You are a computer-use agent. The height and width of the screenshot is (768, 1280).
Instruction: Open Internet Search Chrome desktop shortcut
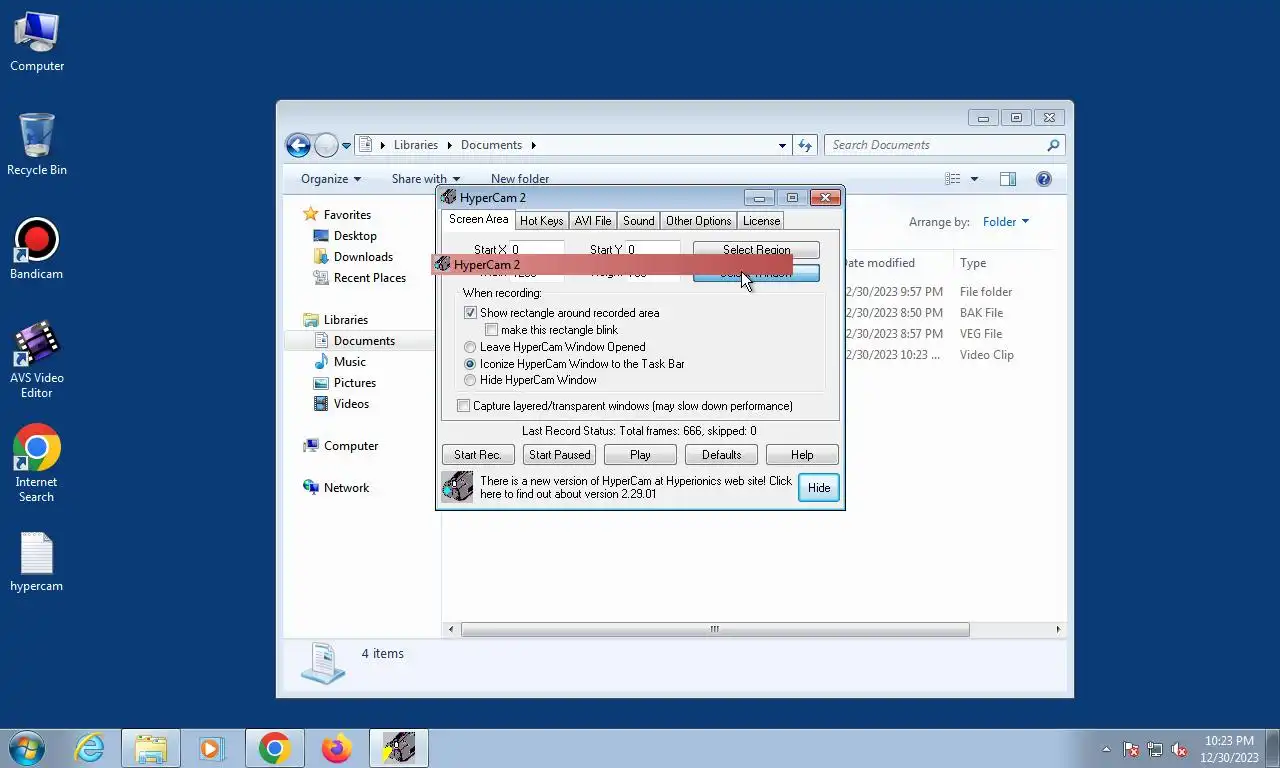[37, 464]
